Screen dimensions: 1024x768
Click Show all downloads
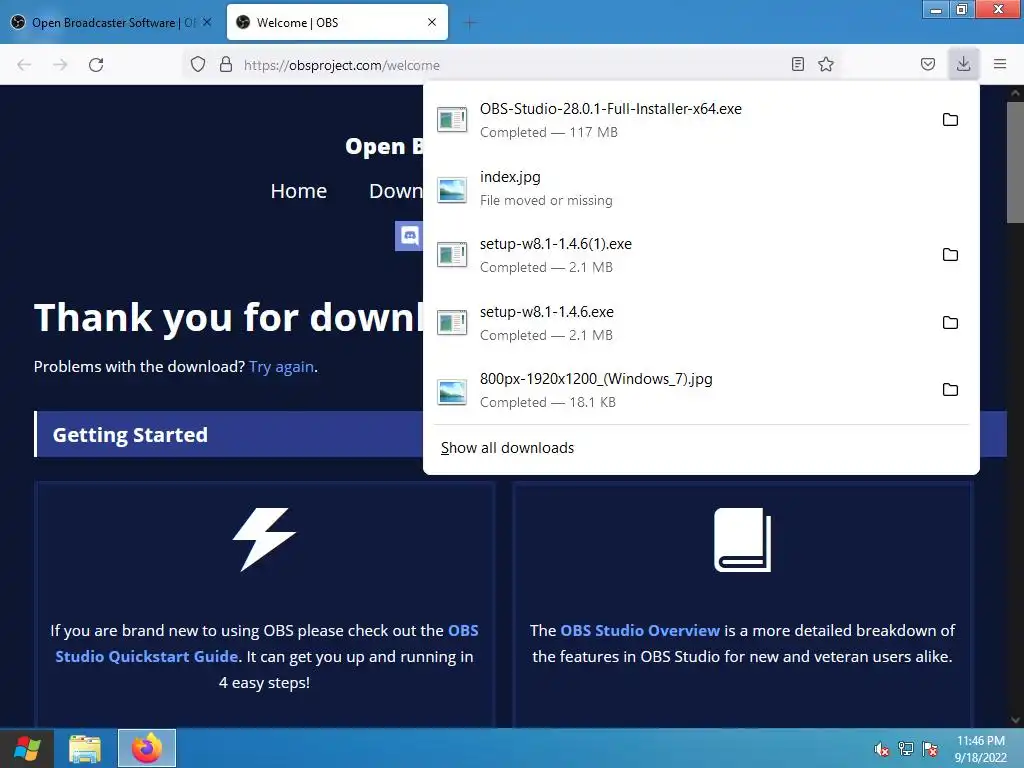click(507, 448)
